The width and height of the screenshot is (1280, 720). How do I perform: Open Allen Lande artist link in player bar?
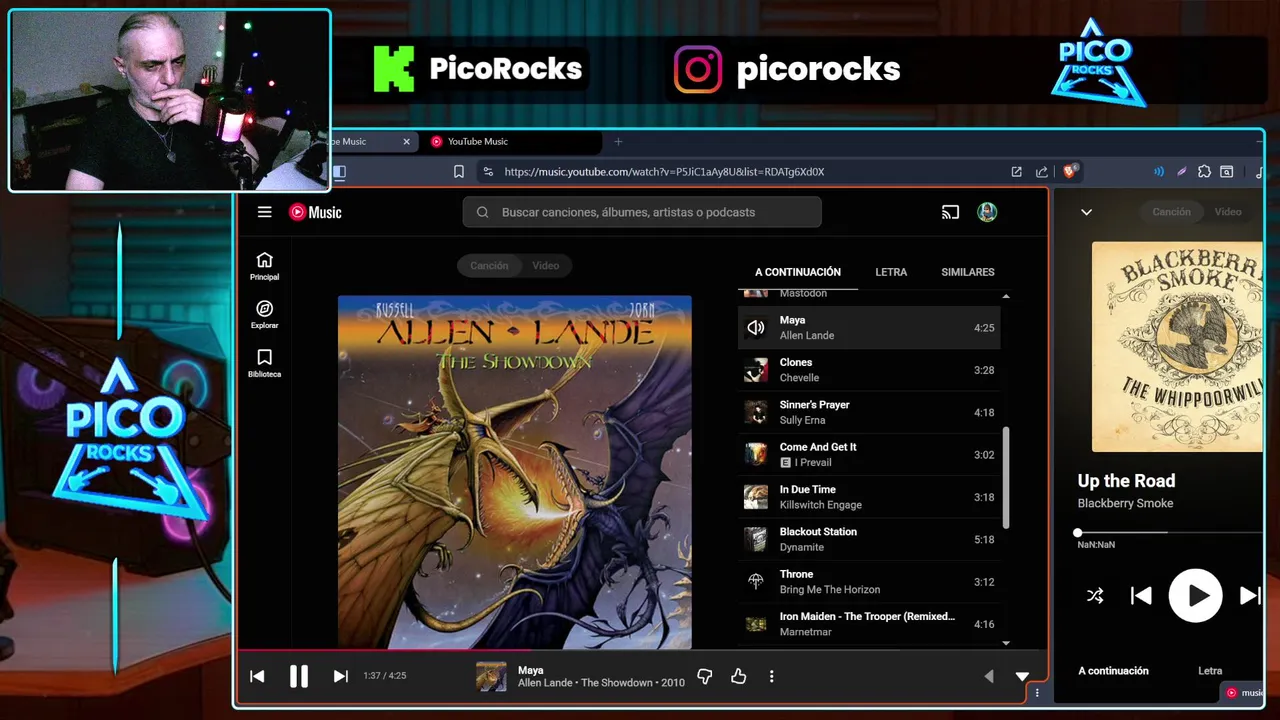545,683
